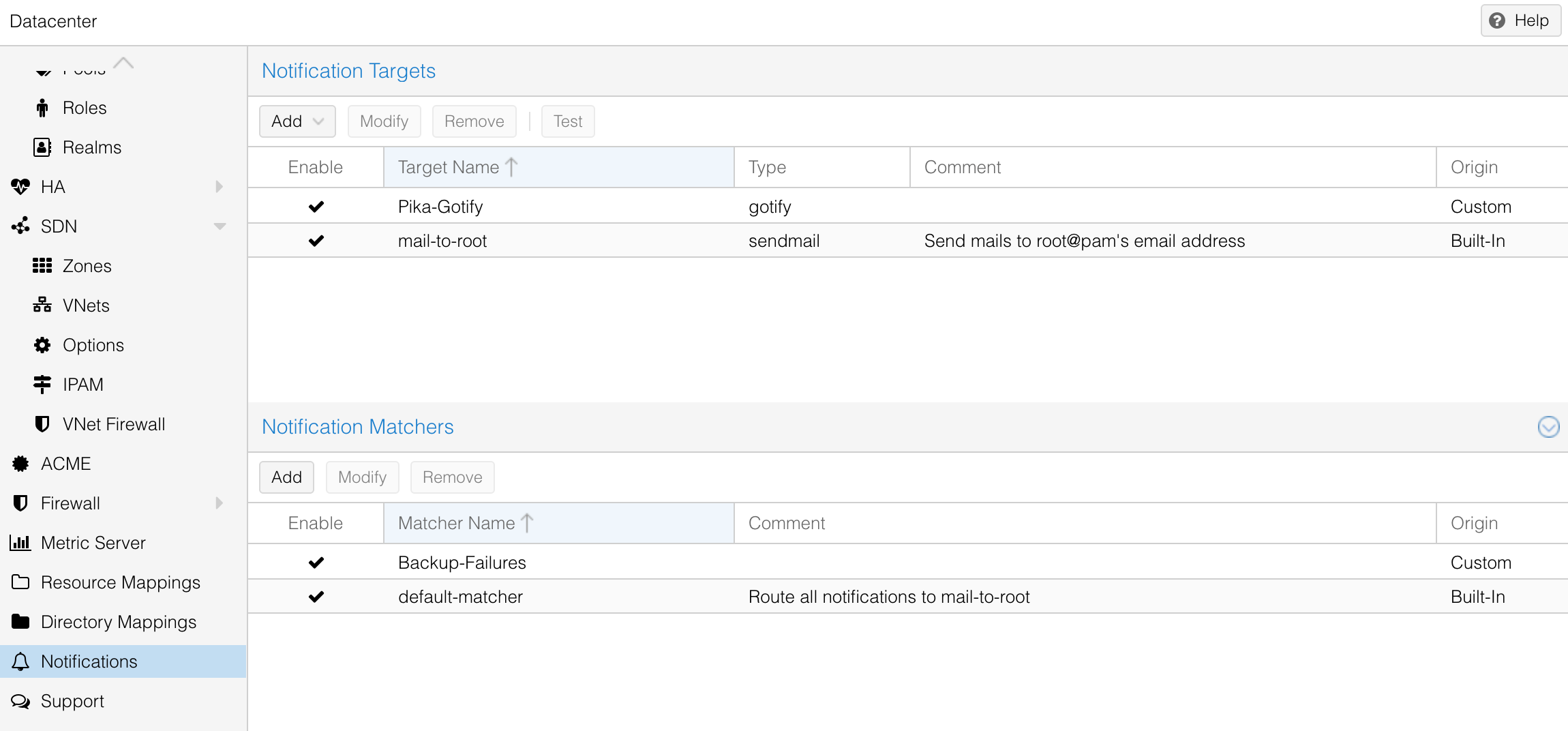
Task: Click the VNet Firewall shield icon
Action: pos(42,423)
